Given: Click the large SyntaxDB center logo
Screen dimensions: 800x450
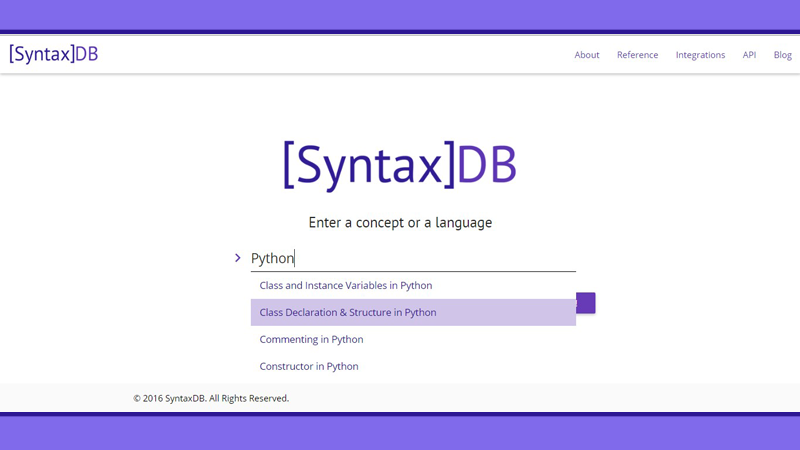Looking at the screenshot, I should [400, 165].
